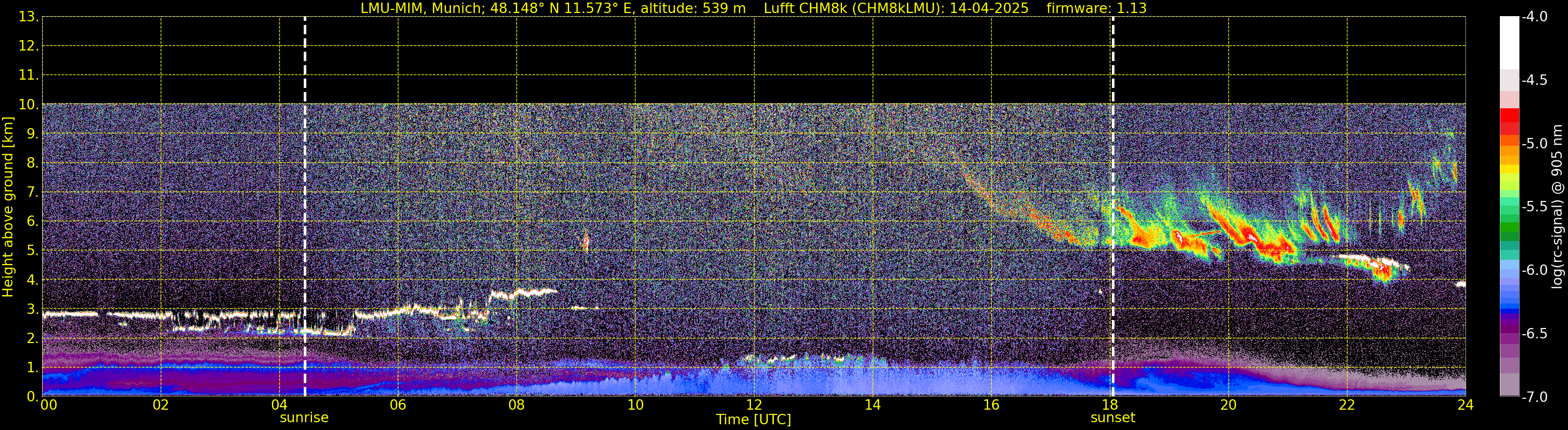Click the time axis tick '20'

1228,405
